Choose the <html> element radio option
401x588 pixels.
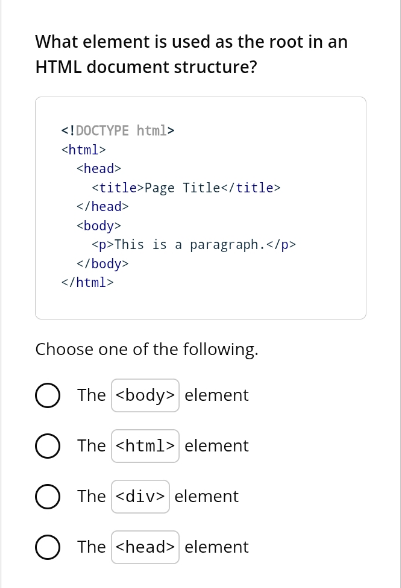pyautogui.click(x=48, y=446)
